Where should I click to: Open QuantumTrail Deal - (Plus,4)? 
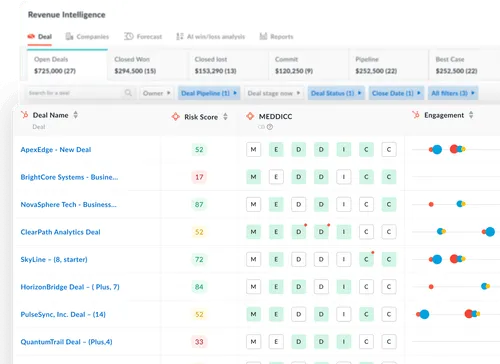click(66, 342)
